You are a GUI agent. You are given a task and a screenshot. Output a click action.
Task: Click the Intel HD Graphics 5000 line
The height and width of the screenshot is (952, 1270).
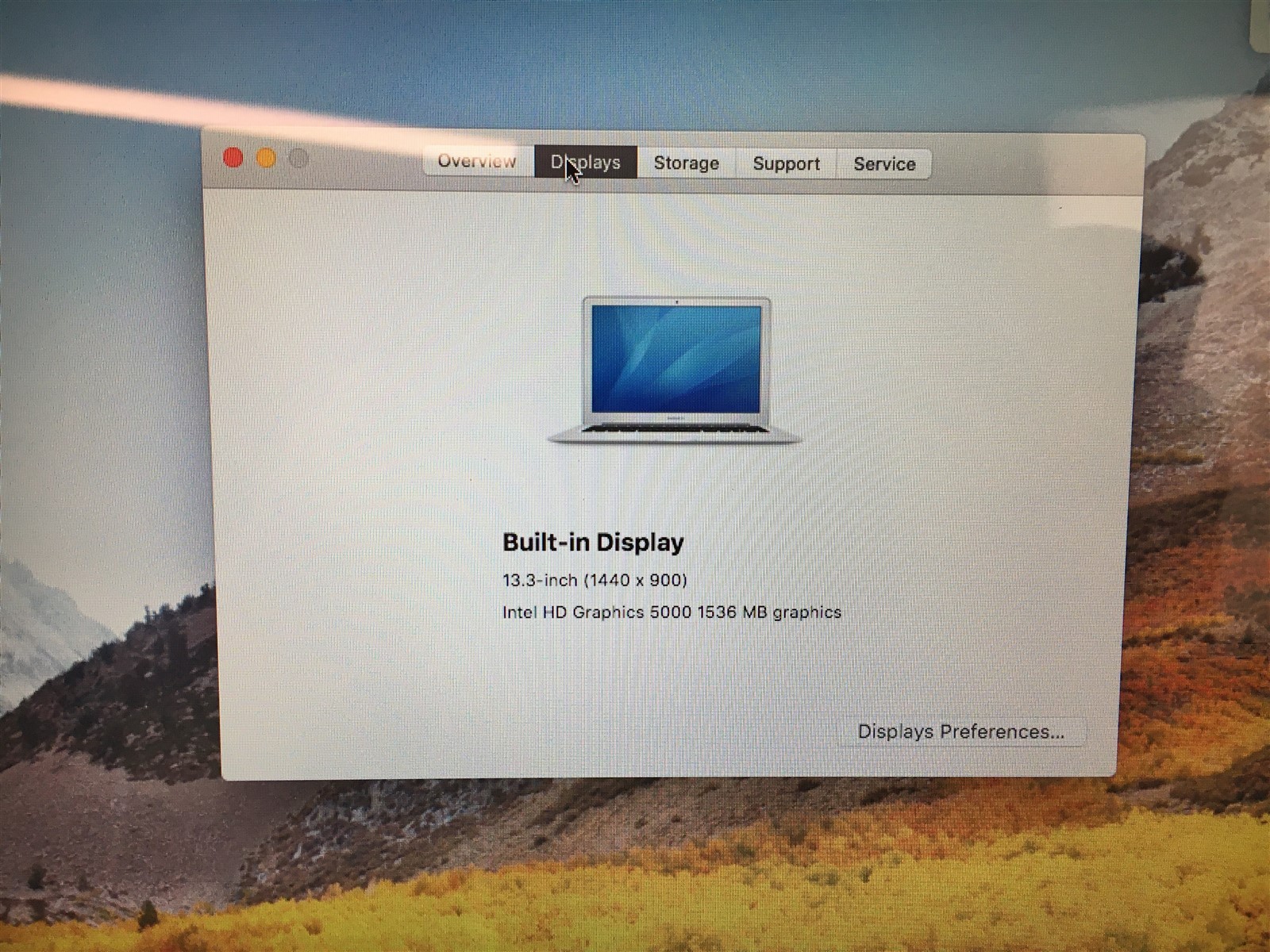(x=672, y=612)
